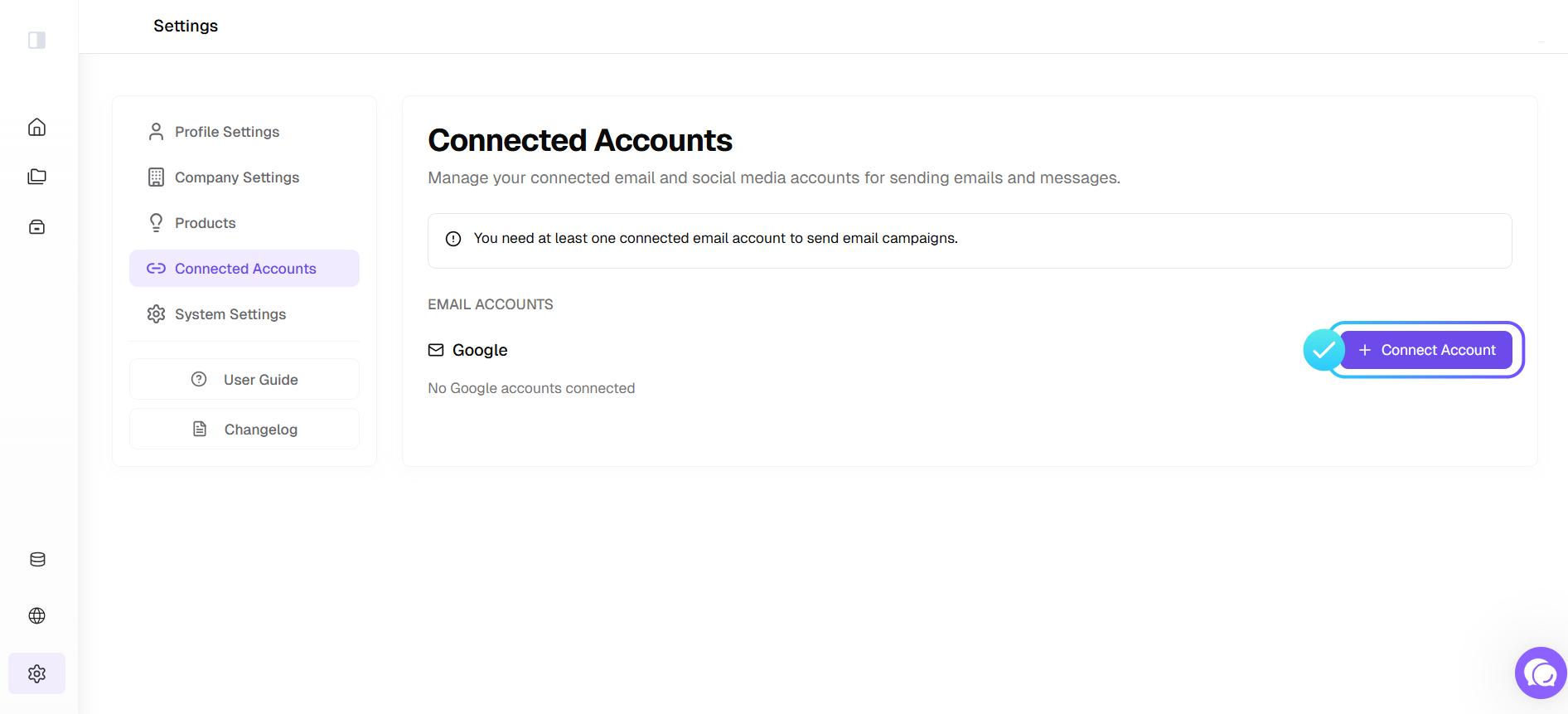Image resolution: width=1568 pixels, height=714 pixels.
Task: Open the Home icon in left rail
Action: pyautogui.click(x=36, y=127)
